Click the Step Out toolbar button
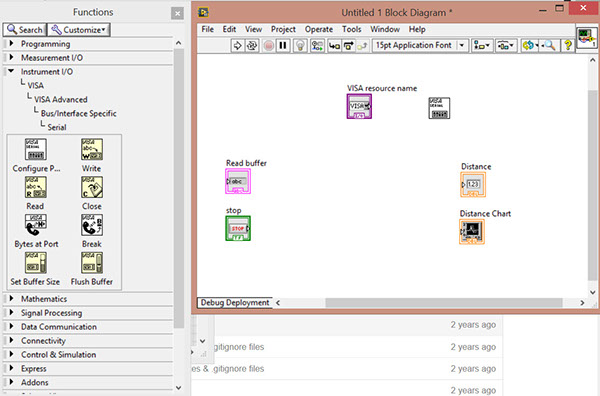The height and width of the screenshot is (396, 600). 362,46
